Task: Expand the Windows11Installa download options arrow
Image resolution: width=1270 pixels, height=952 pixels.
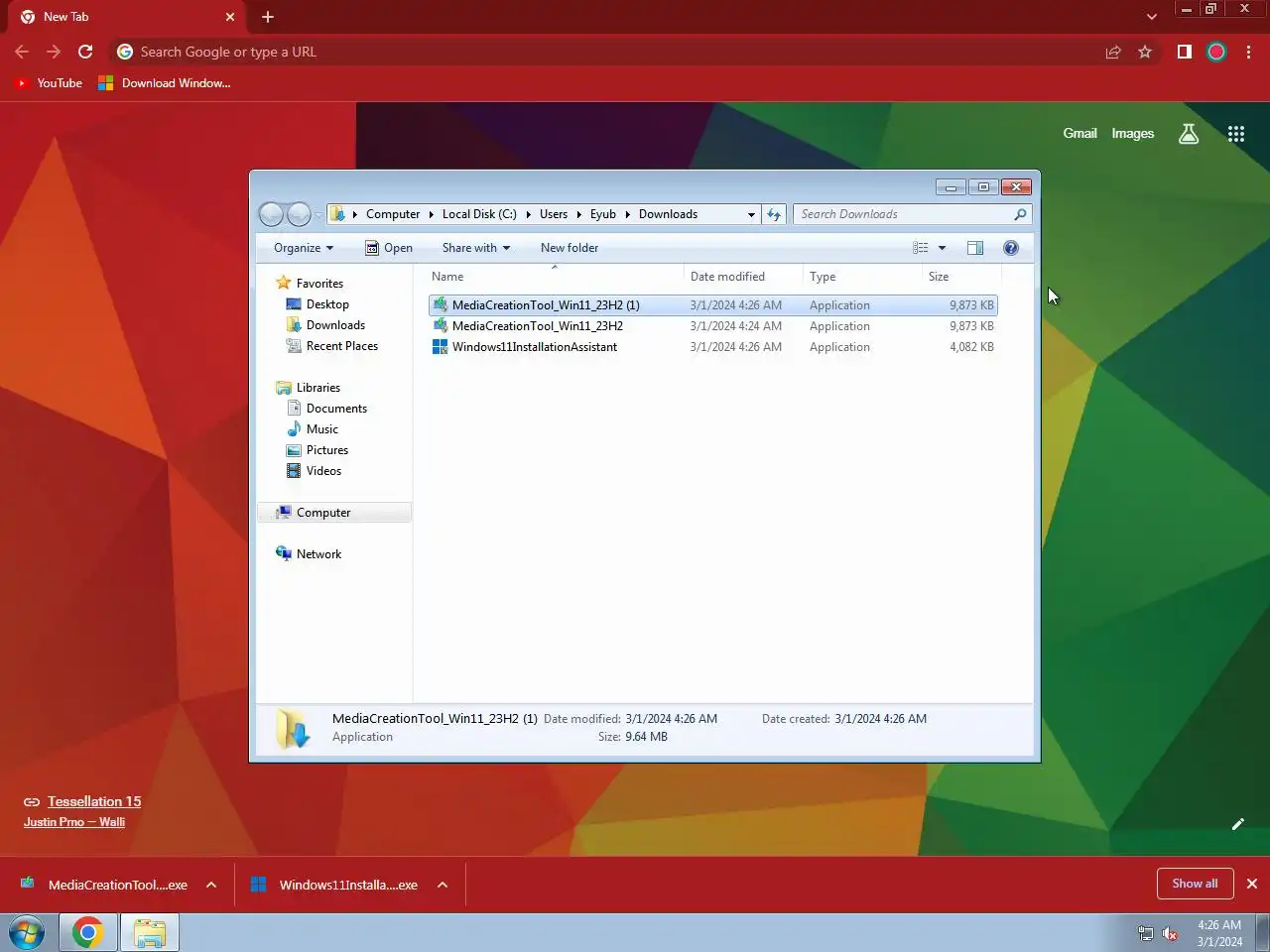Action: coord(443,885)
